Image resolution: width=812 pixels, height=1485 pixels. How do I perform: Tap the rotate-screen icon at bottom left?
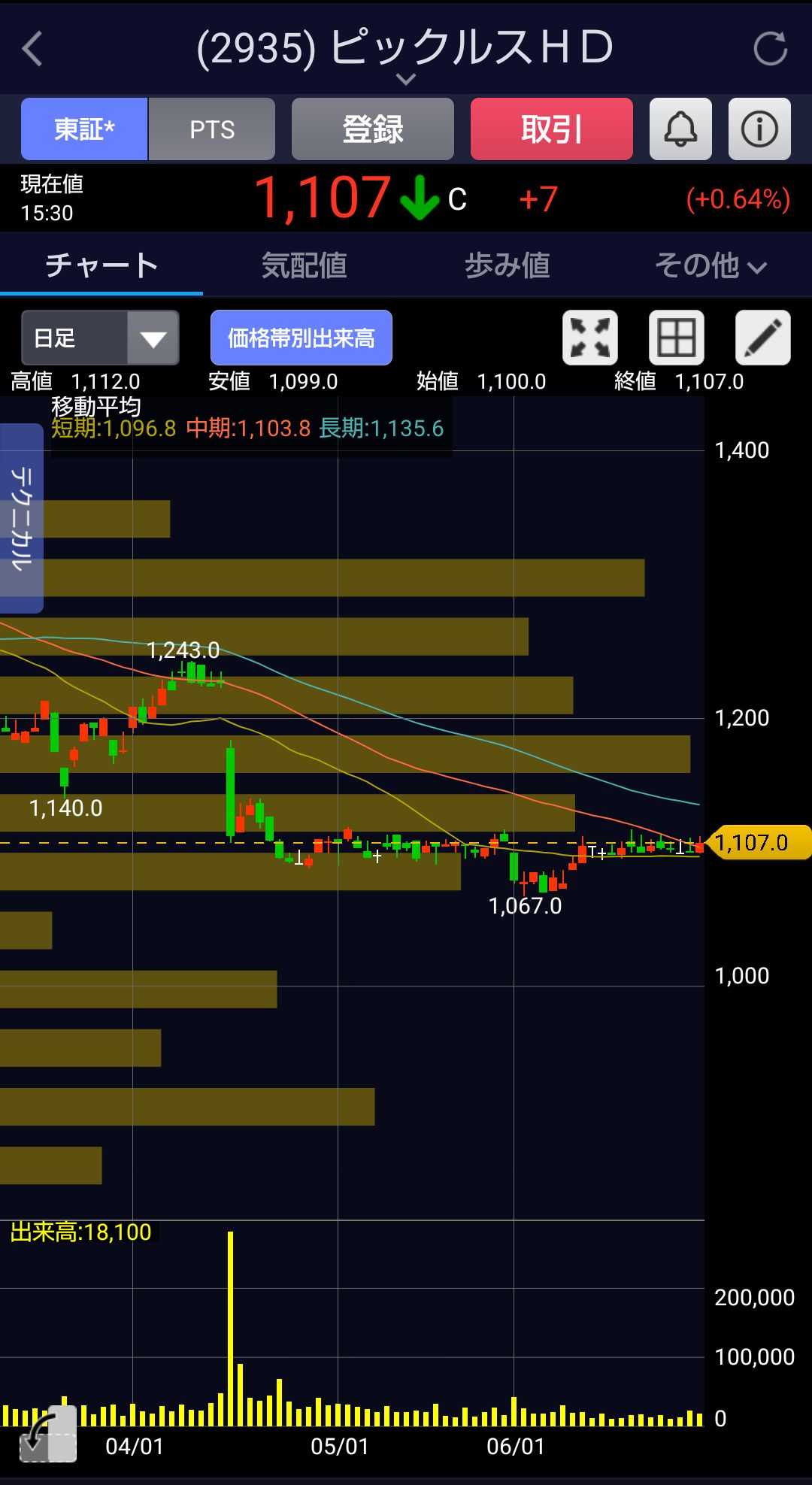[x=48, y=1433]
